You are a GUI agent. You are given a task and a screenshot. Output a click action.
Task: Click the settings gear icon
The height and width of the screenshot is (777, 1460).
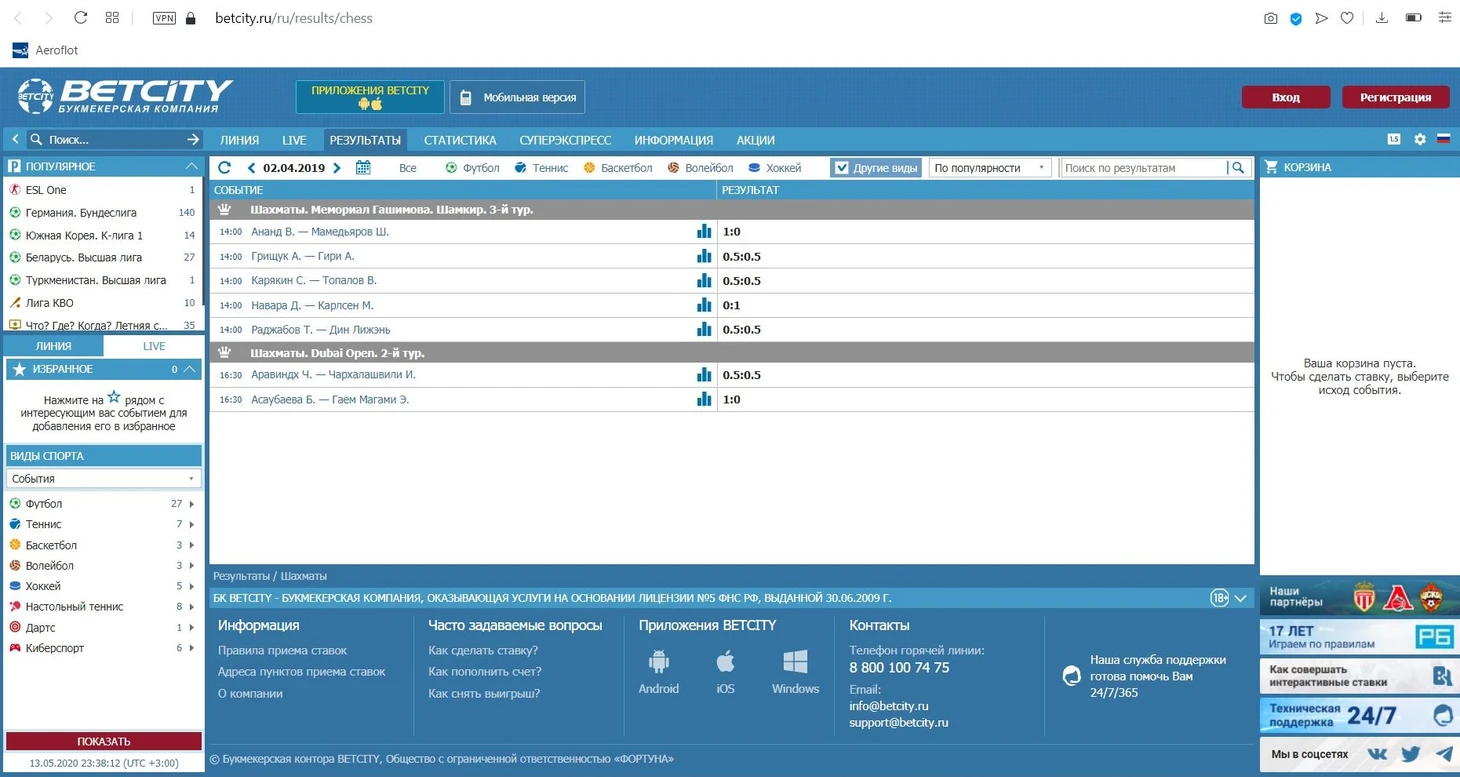click(1419, 140)
